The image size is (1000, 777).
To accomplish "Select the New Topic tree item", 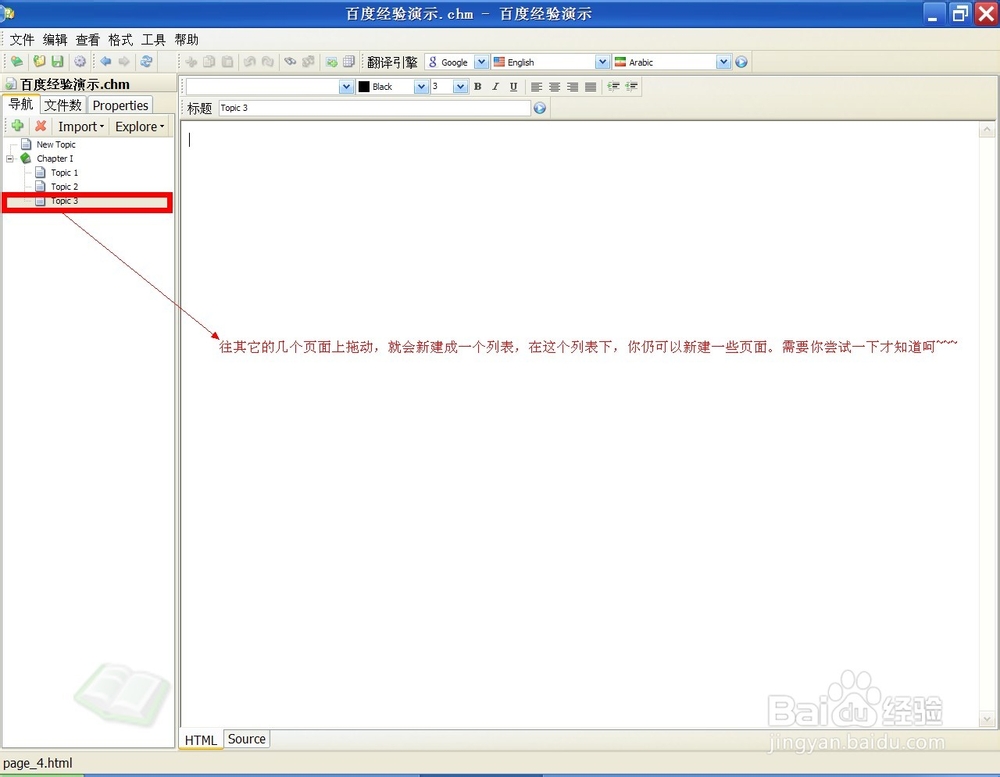I will [55, 145].
